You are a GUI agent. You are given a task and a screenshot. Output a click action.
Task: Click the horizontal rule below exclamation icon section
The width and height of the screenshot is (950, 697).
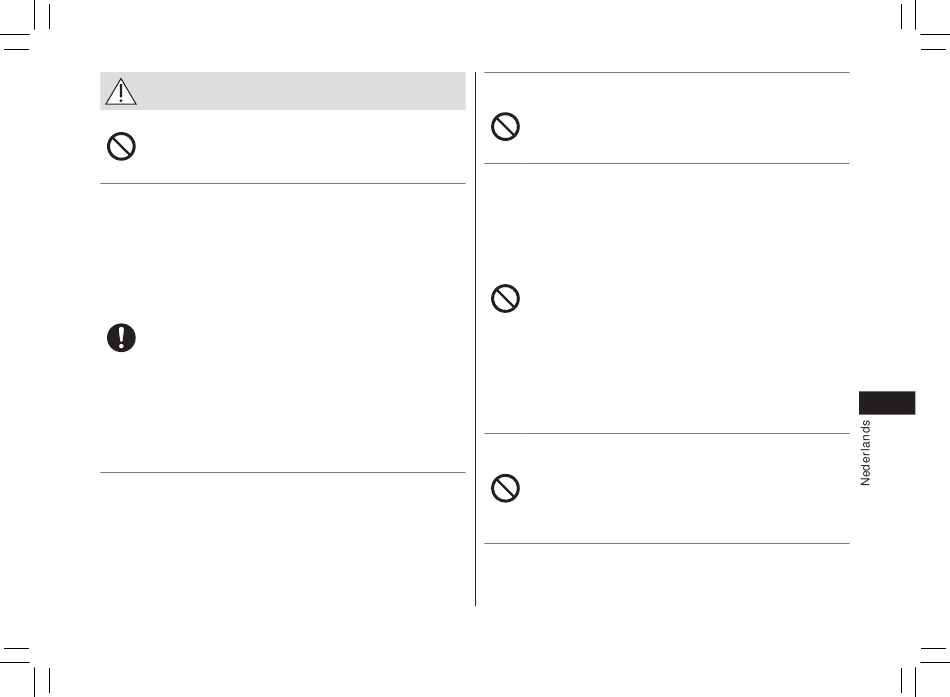pos(283,472)
